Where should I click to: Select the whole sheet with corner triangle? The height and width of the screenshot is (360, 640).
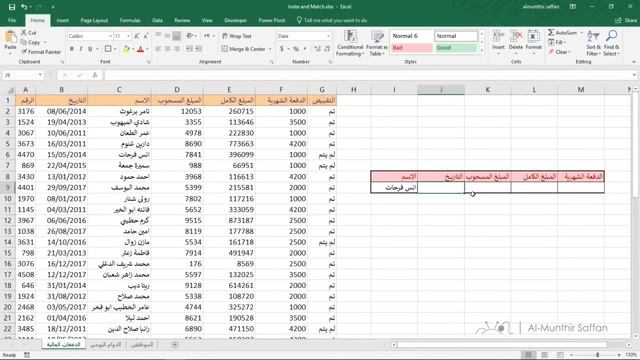pos(10,90)
